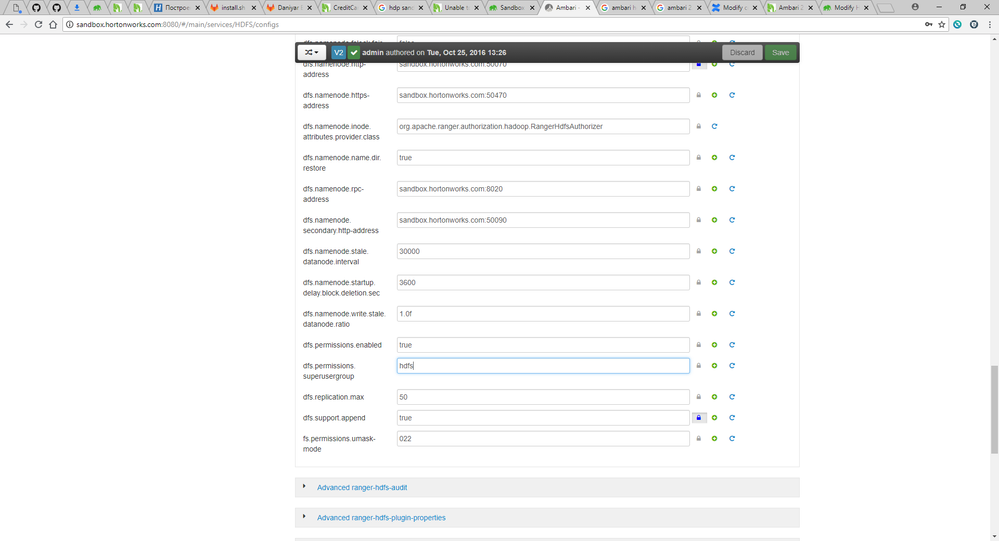Image resolution: width=999 pixels, height=541 pixels.
Task: Override dfs.namenode.rpc-address property
Action: point(714,189)
